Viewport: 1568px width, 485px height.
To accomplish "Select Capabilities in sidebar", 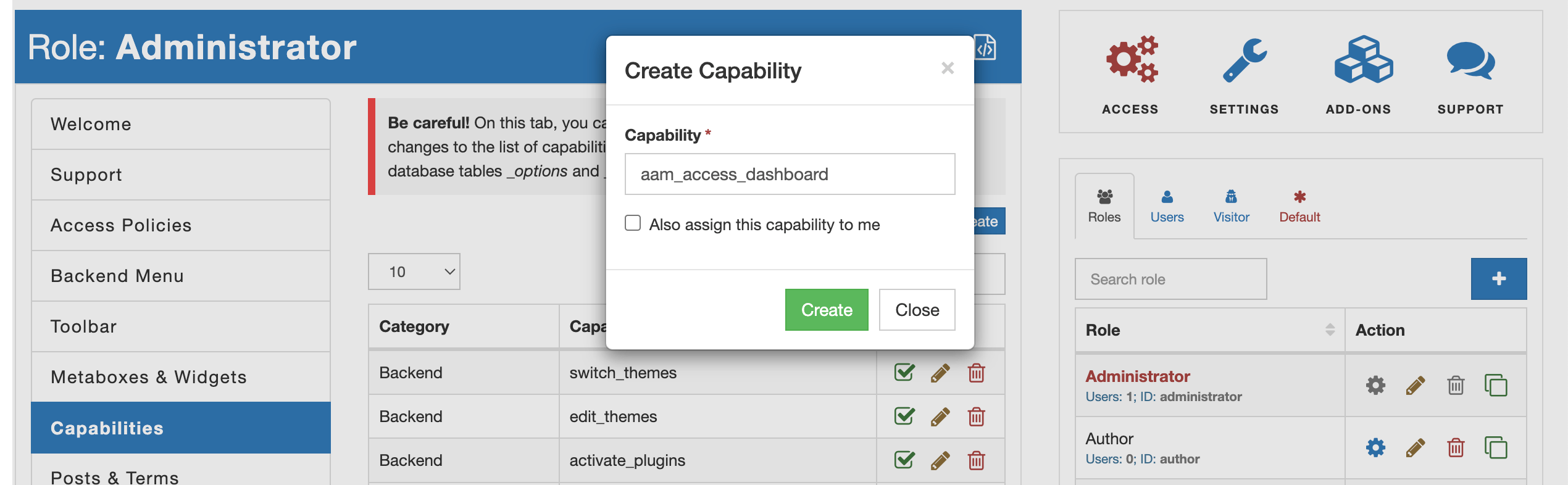I will [181, 428].
